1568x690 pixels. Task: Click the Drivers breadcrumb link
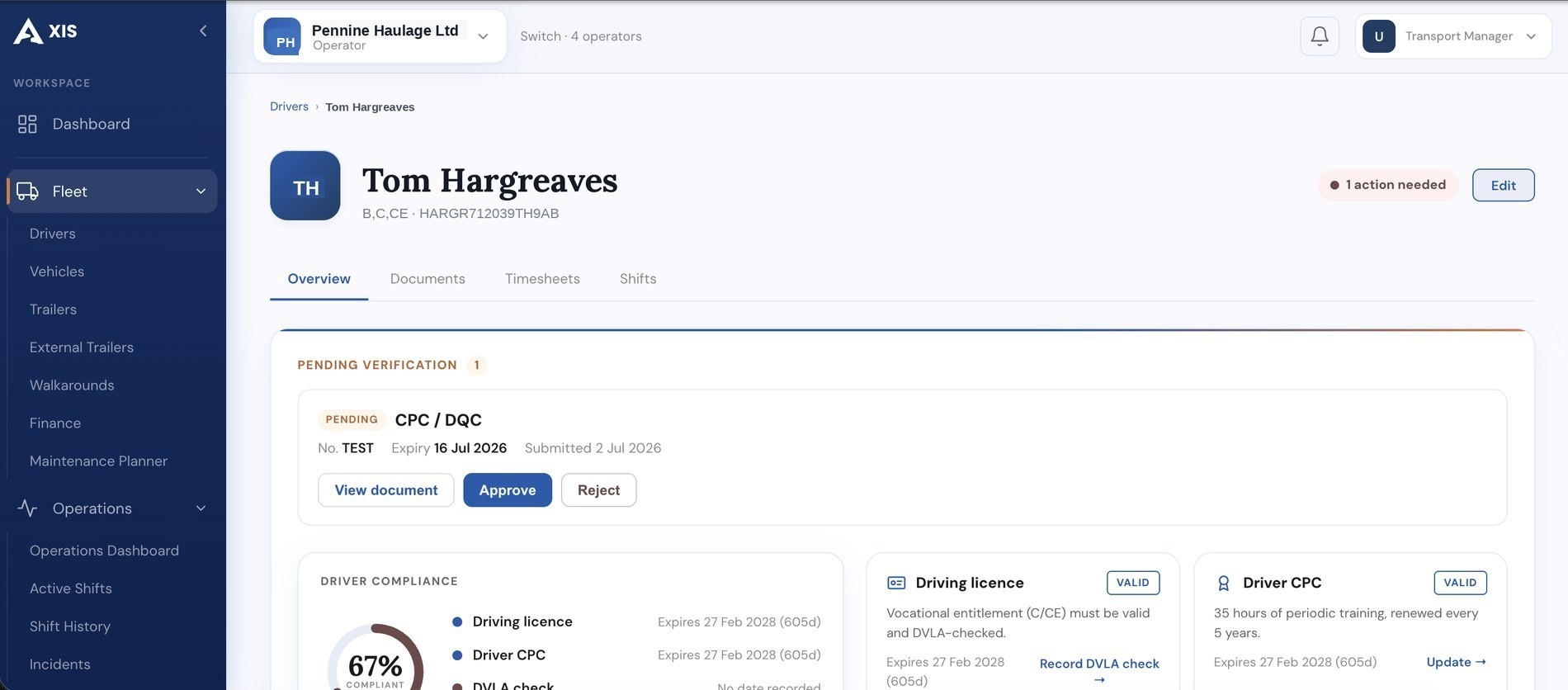click(289, 106)
